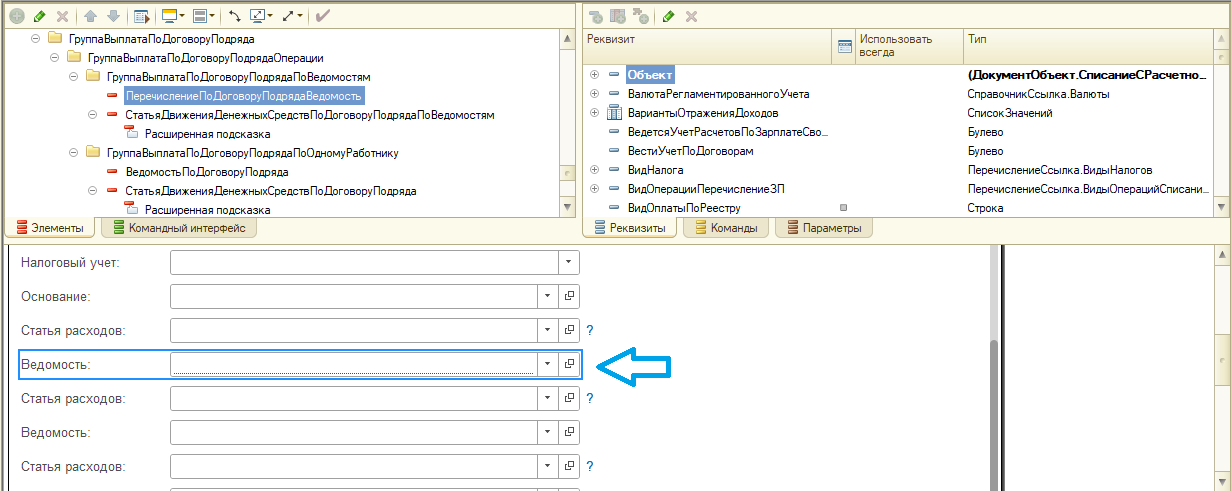1231x491 pixels.
Task: Click the delete X icon in attributes toolbar
Action: pyautogui.click(x=691, y=17)
